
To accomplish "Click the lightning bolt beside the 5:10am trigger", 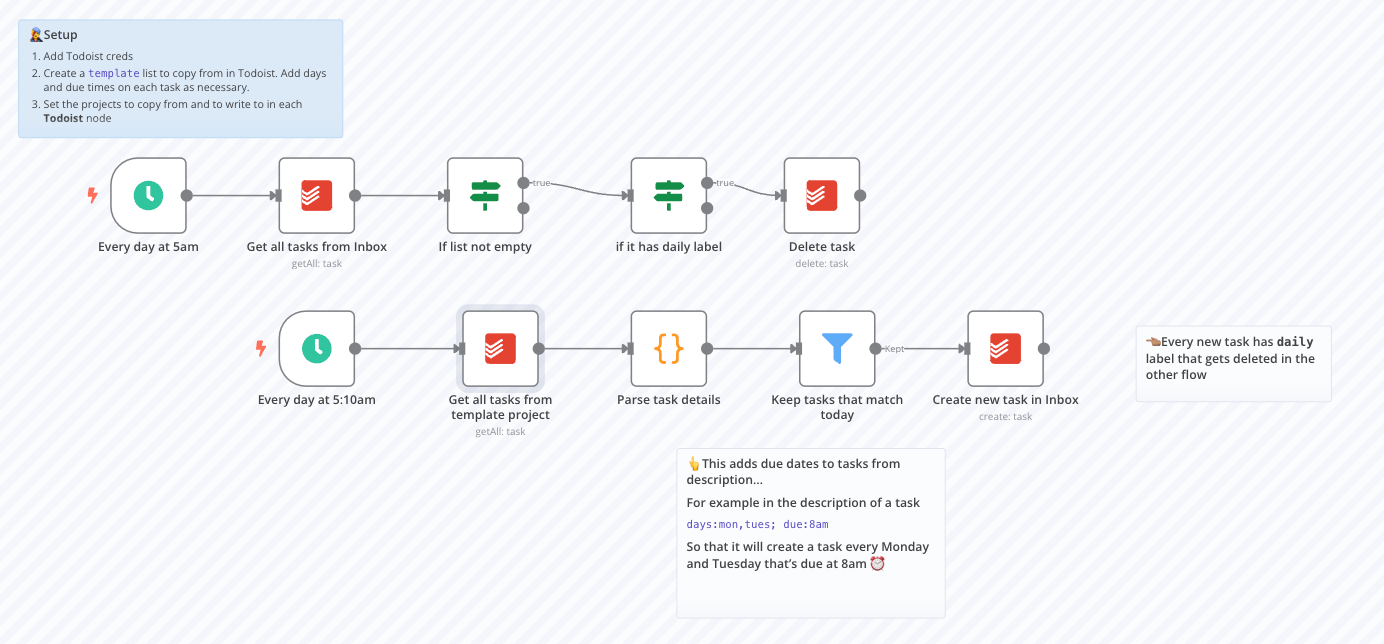I will (261, 348).
